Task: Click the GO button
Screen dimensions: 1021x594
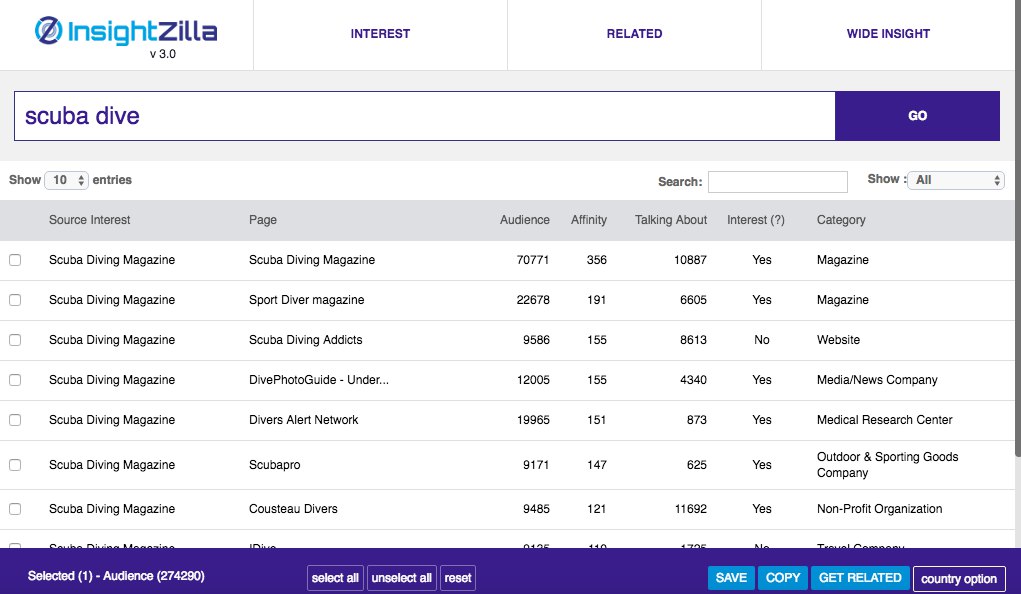Action: point(917,116)
